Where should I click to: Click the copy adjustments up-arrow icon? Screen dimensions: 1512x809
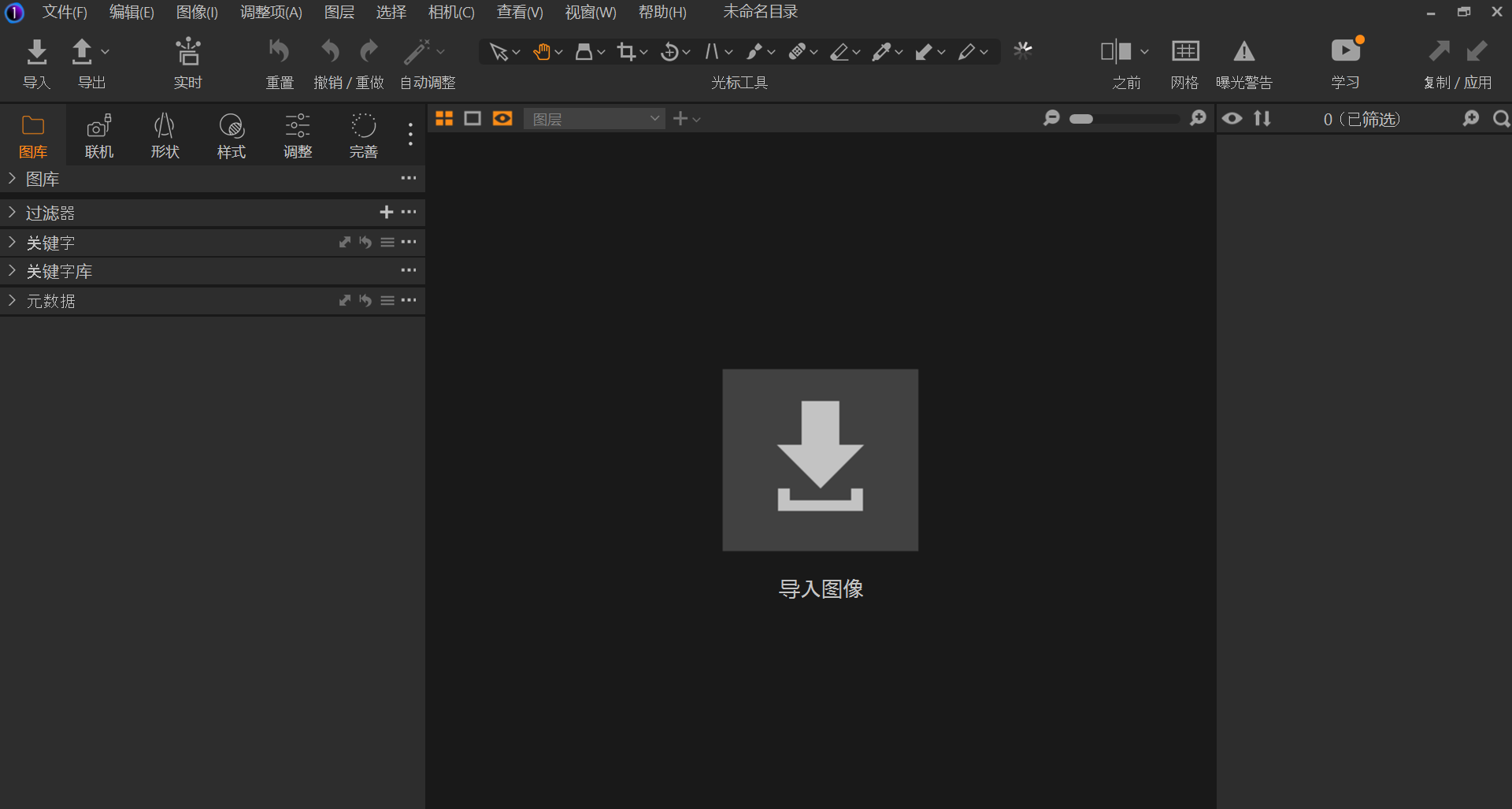pyautogui.click(x=1439, y=52)
